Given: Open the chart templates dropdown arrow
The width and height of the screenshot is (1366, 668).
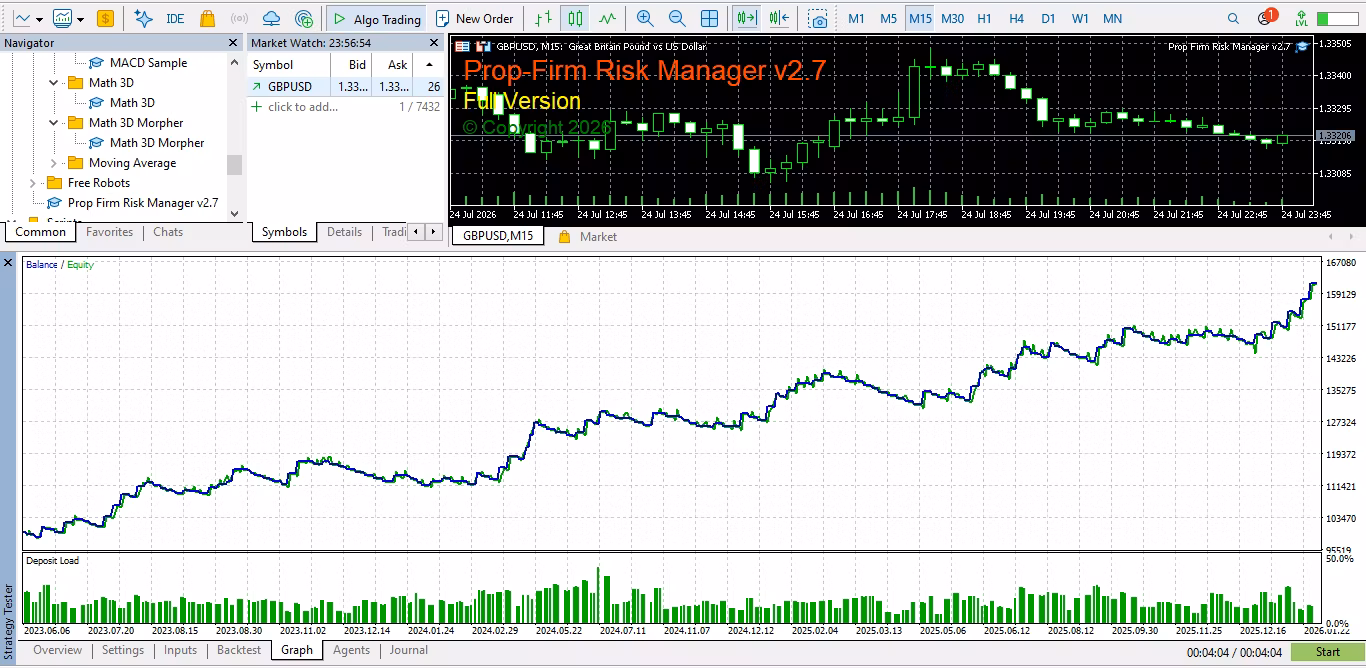Looking at the screenshot, I should pyautogui.click(x=79, y=18).
